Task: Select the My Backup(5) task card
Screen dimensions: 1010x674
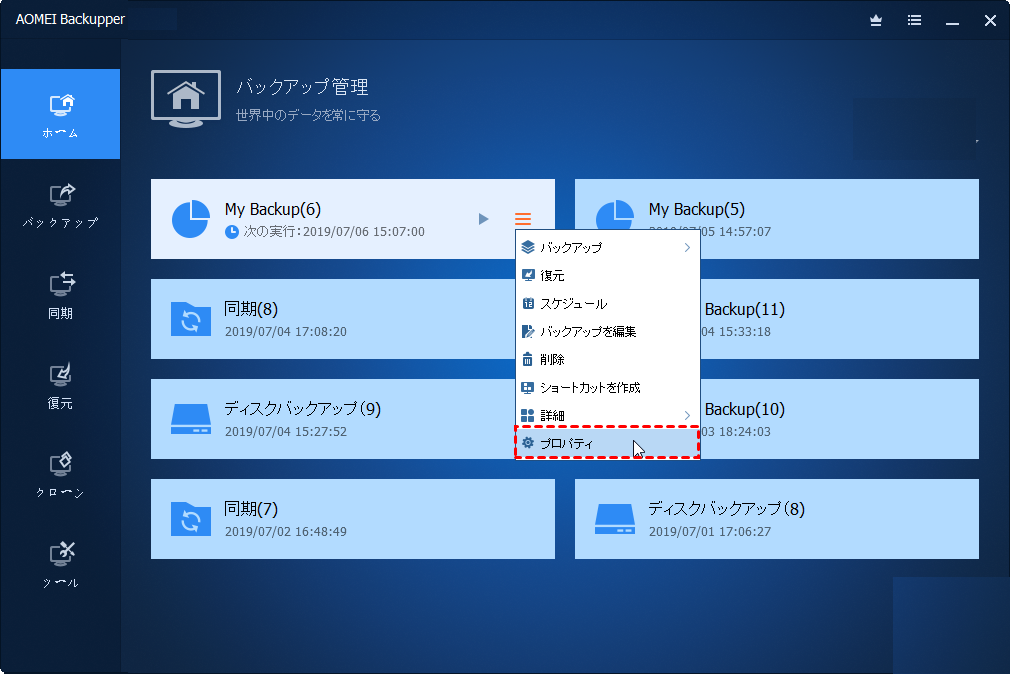Action: (x=776, y=219)
